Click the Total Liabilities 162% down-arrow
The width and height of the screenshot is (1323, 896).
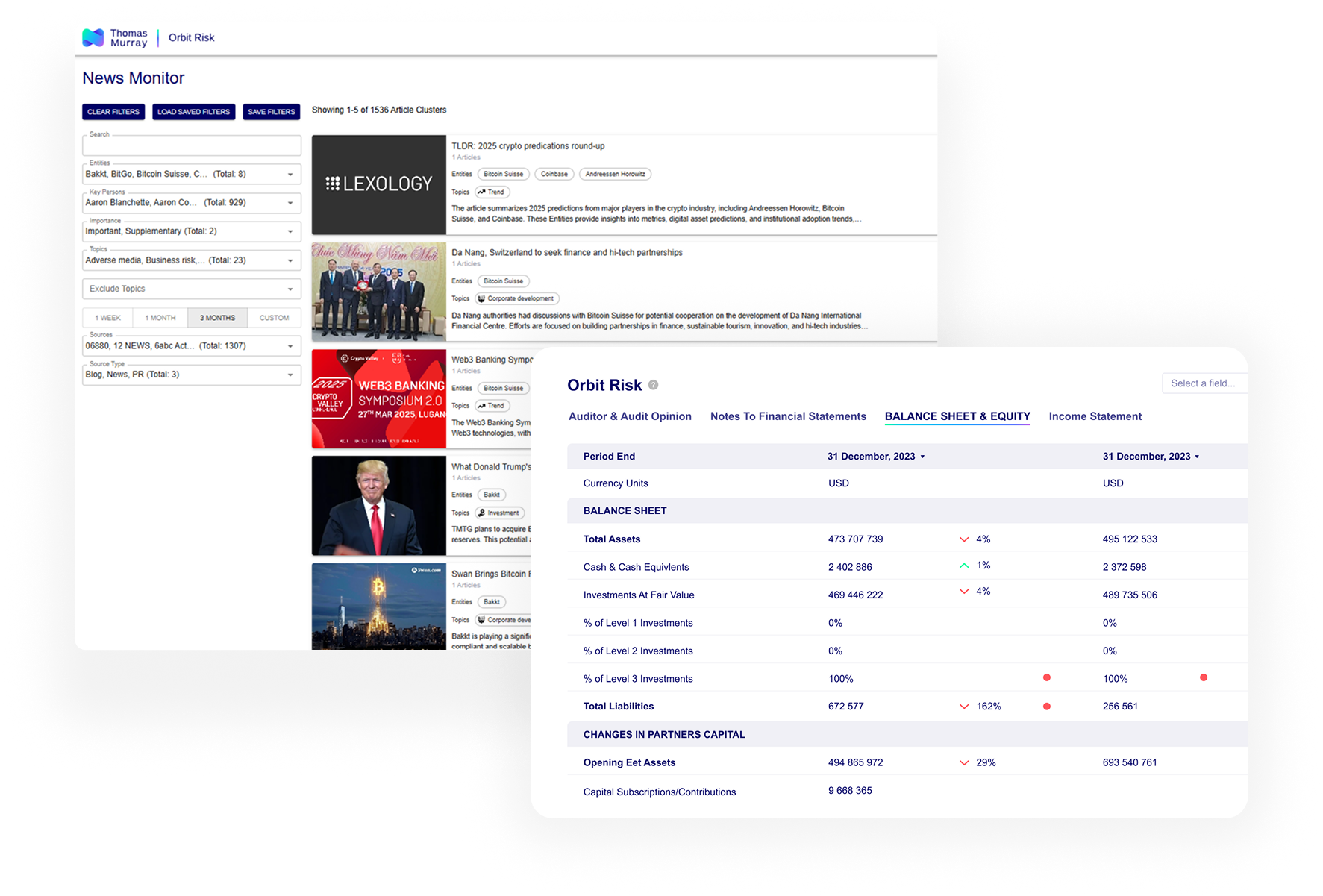click(964, 707)
